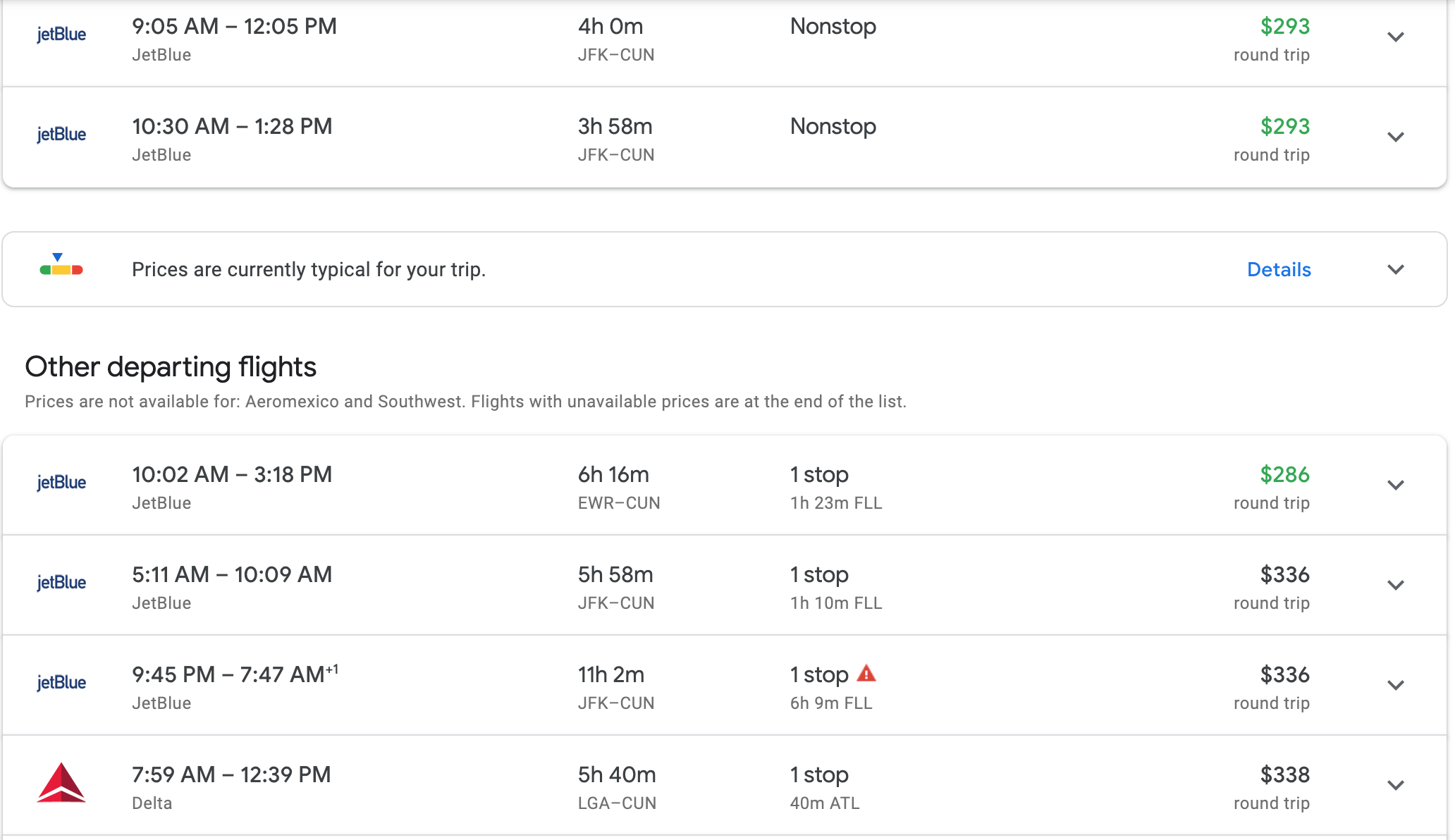
Task: Expand the 10:30 AM nonstop flight details
Action: (1396, 137)
